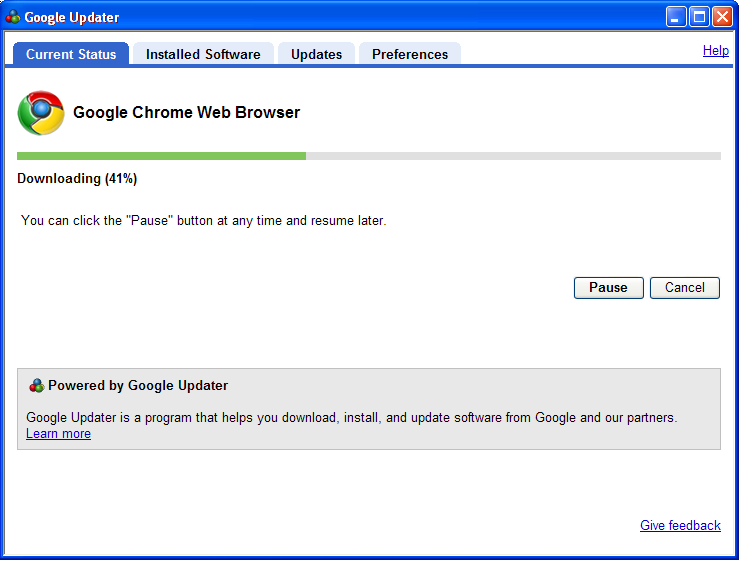
Task: Click the Google Updater window title text
Action: point(72,17)
